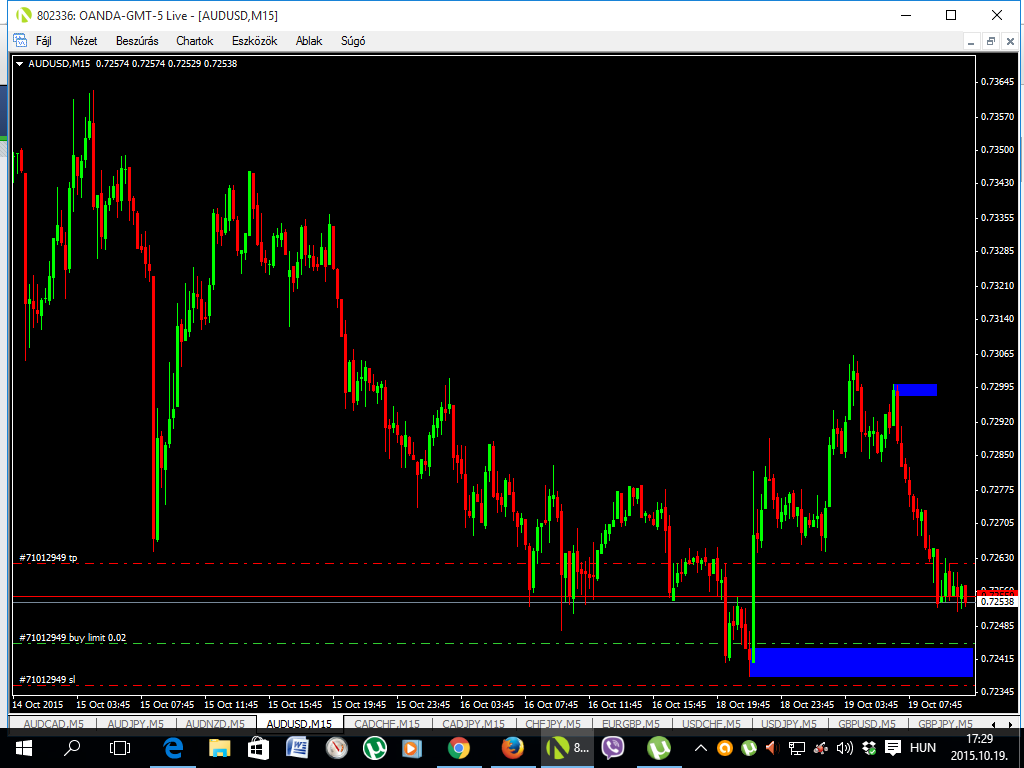
Task: Open Microsoft Word from the taskbar
Action: click(x=297, y=747)
